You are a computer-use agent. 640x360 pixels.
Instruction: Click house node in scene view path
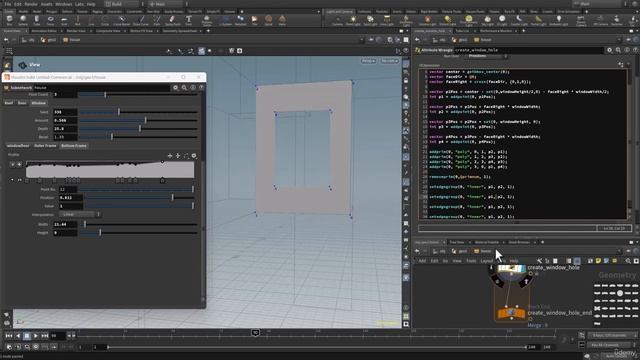72,40
